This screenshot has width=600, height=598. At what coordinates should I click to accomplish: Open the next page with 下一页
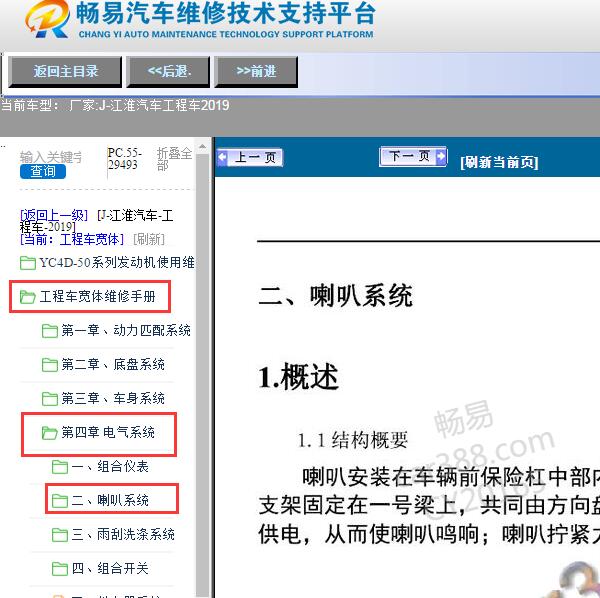[x=413, y=156]
